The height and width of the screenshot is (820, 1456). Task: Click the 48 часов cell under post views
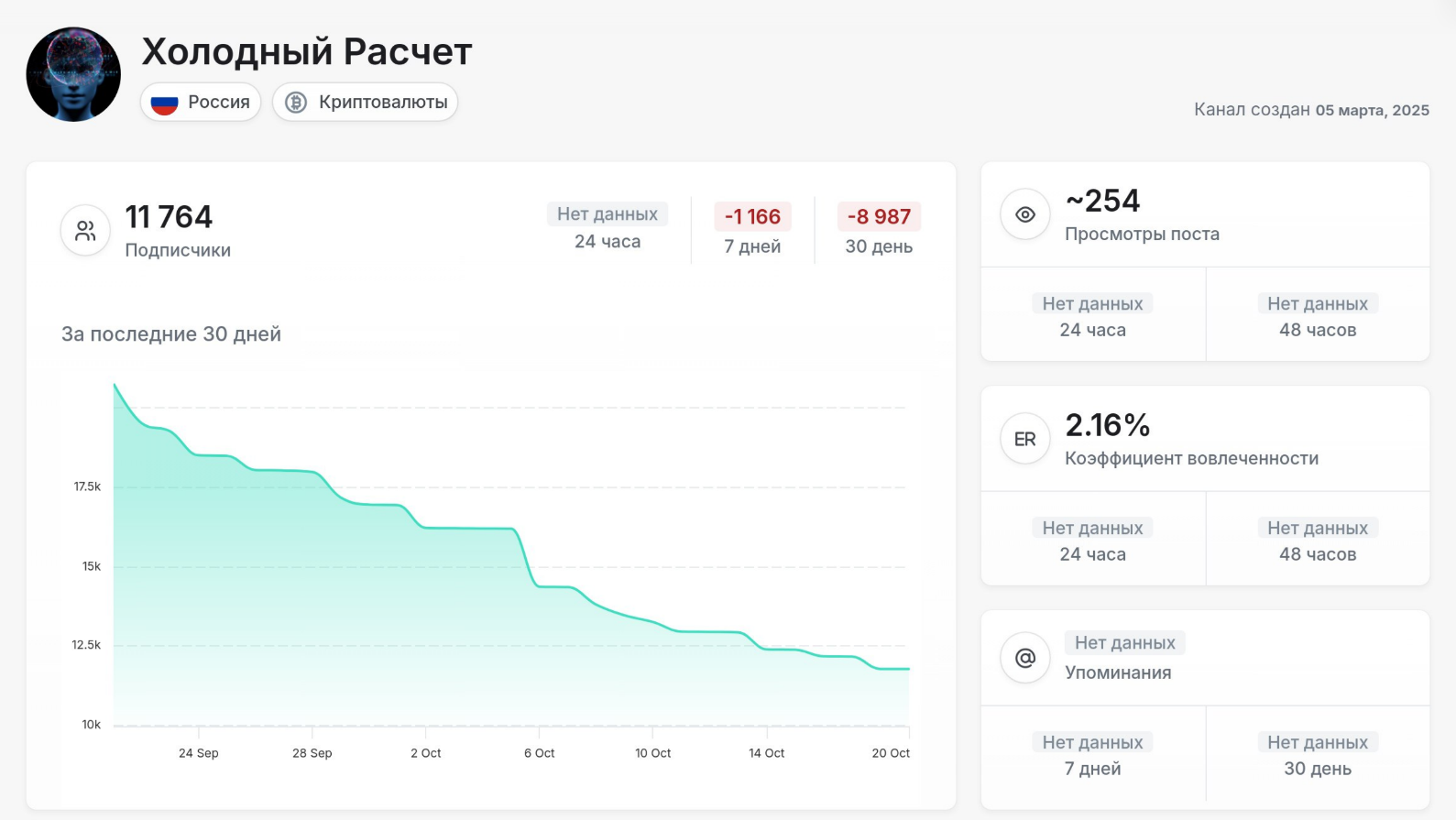[x=1317, y=316]
